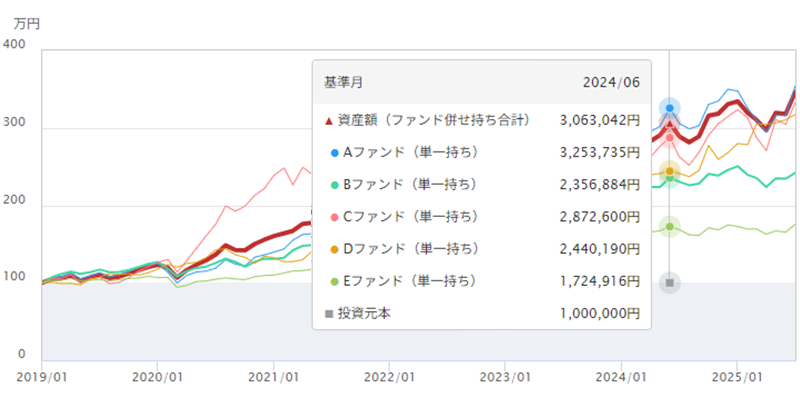This screenshot has width=800, height=400.
Task: Click the gray square beside 投資元本 in tooltip
Action: pyautogui.click(x=328, y=313)
